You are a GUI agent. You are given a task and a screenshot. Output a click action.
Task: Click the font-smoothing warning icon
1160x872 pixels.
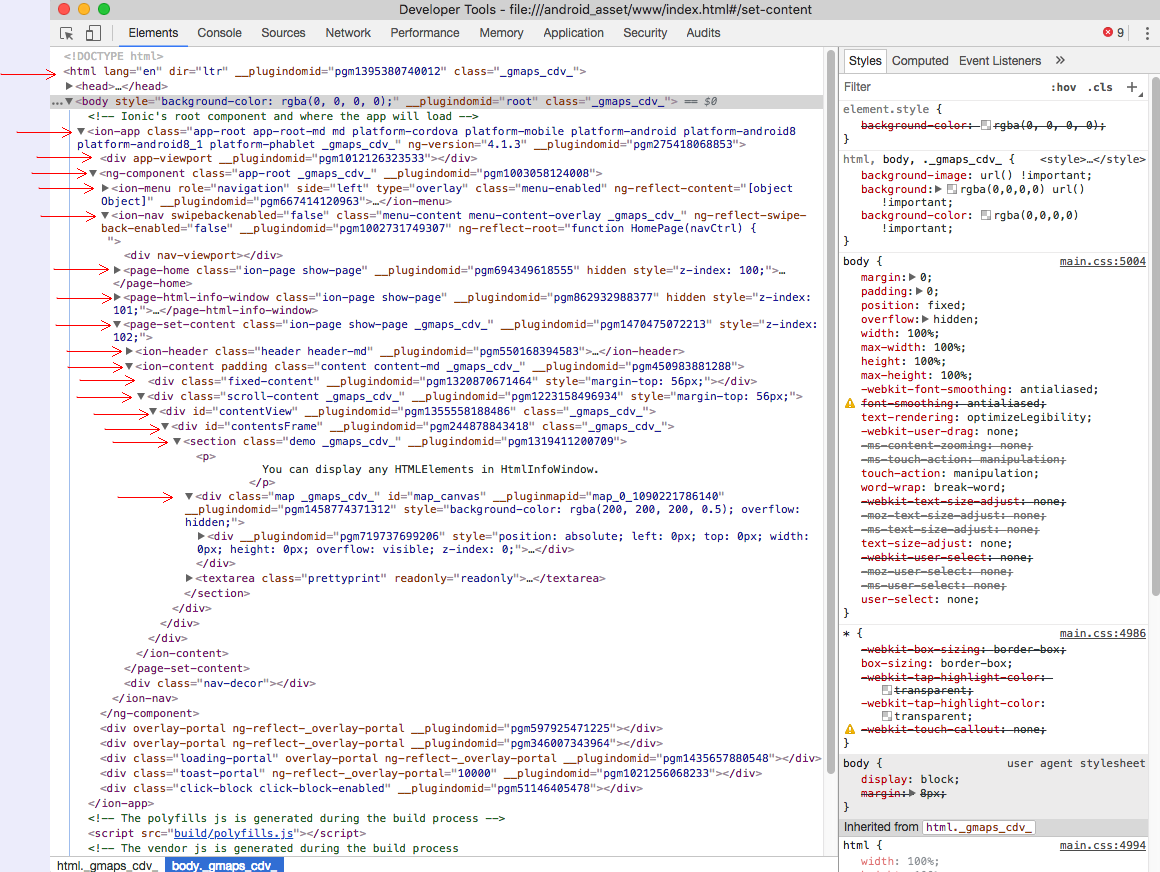(849, 403)
